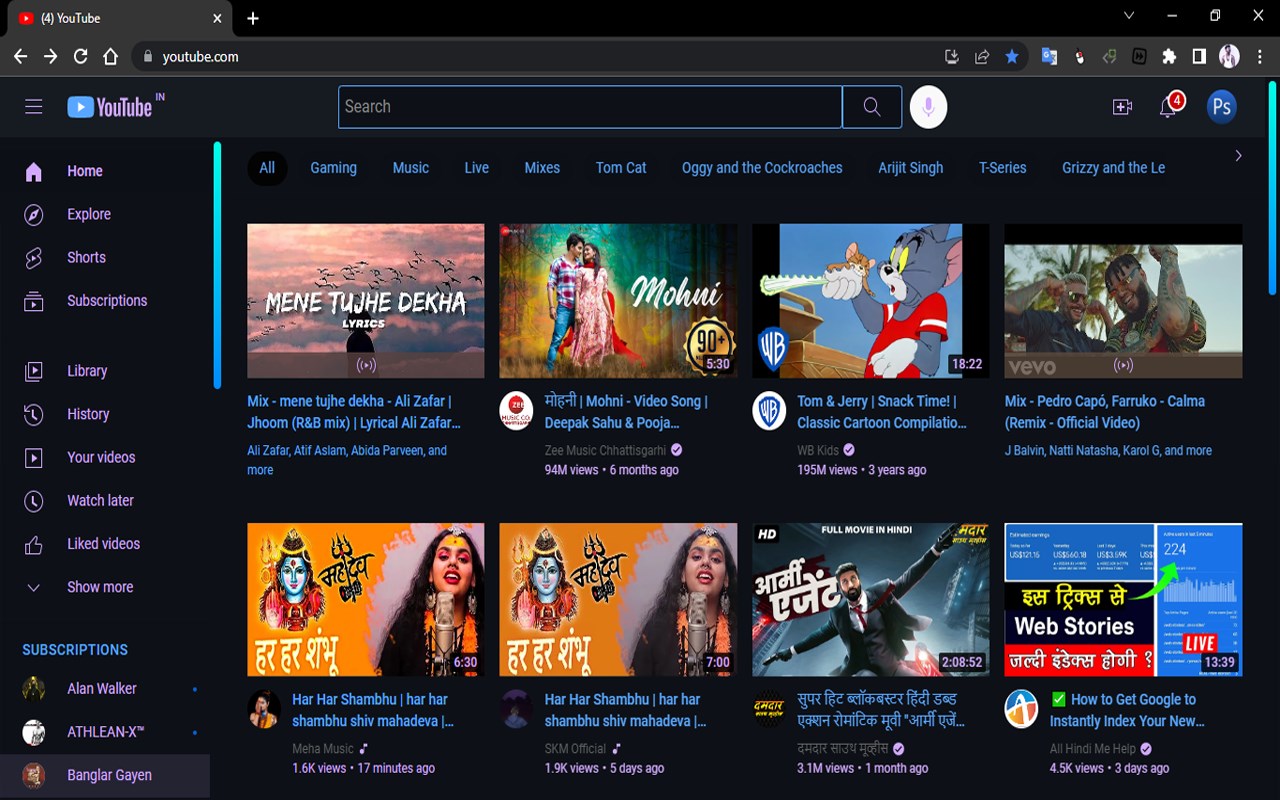Click the SKM Official channel name

tap(575, 748)
